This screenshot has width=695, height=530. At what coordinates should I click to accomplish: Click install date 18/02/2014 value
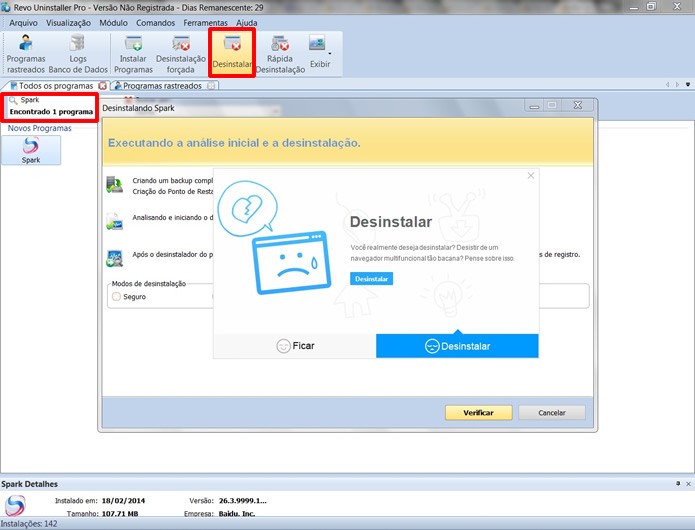[x=123, y=501]
